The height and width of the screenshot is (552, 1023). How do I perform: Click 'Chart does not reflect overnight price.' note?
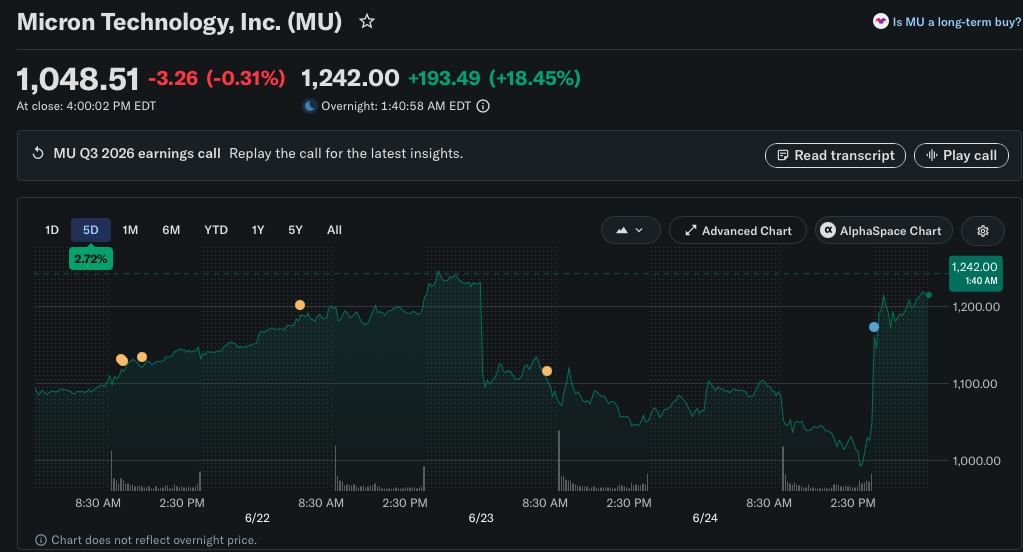pos(154,540)
